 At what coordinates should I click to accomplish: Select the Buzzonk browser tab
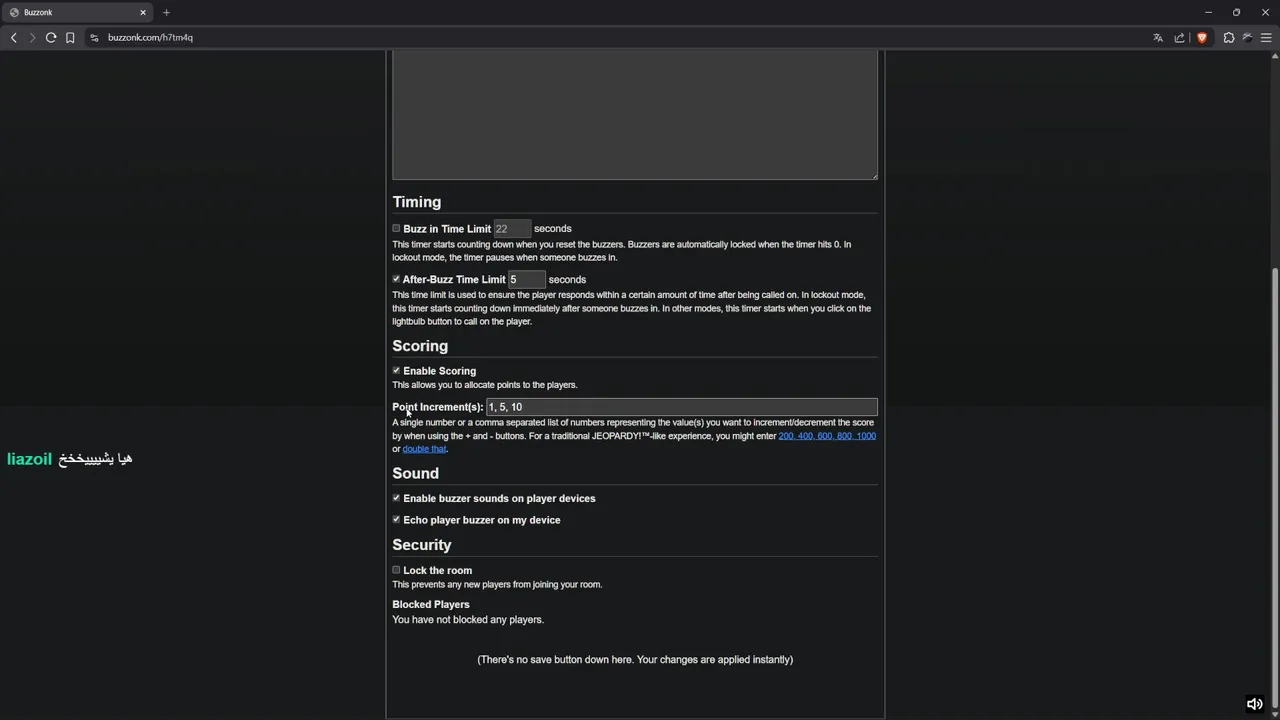click(x=77, y=12)
